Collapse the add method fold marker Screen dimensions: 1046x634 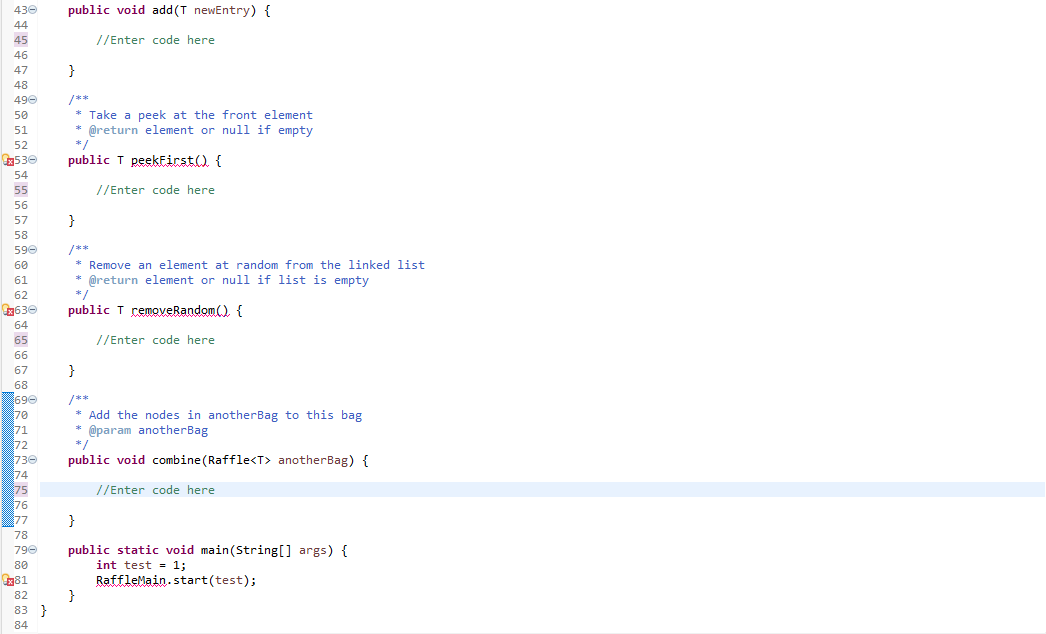pos(31,10)
